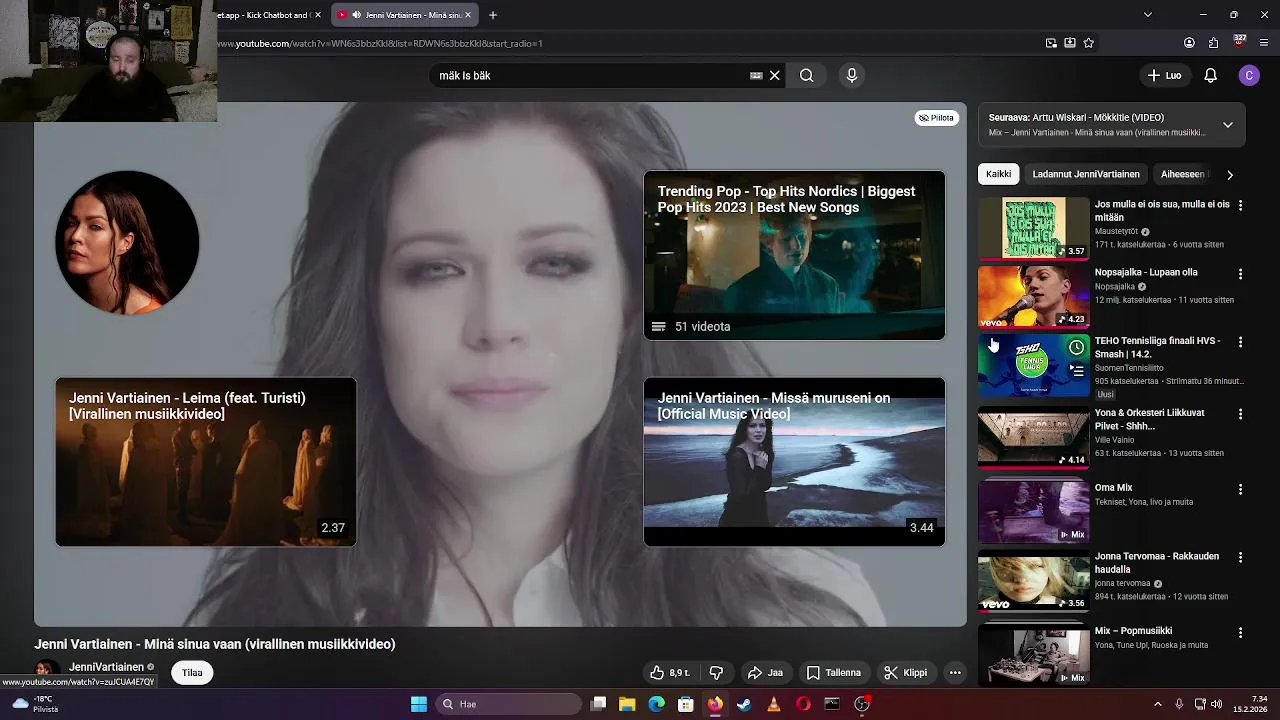Click the title Jos mulla ei ois sua
This screenshot has height=720, width=1280.
1162,210
